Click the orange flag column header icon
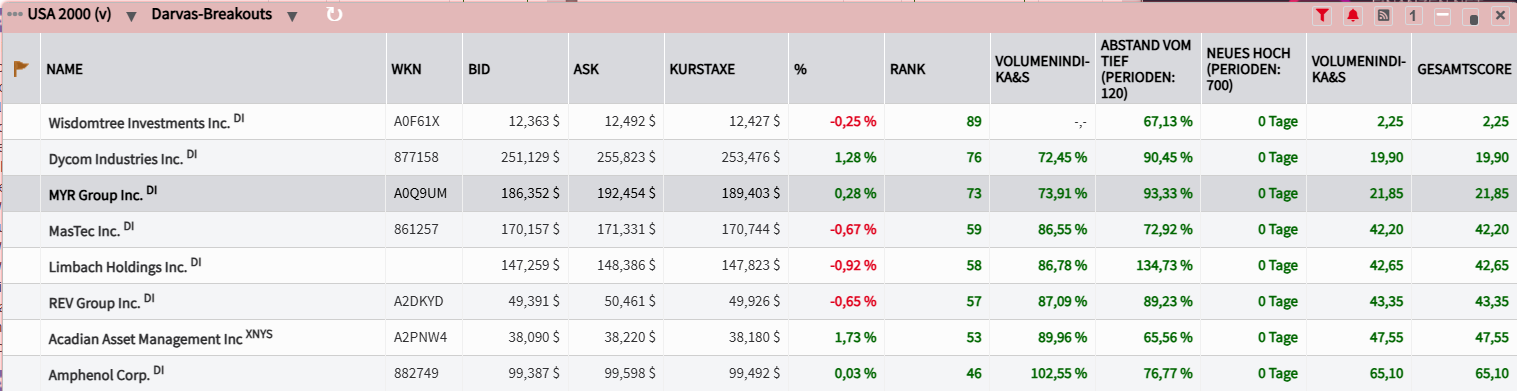1517x391 pixels. [21, 69]
